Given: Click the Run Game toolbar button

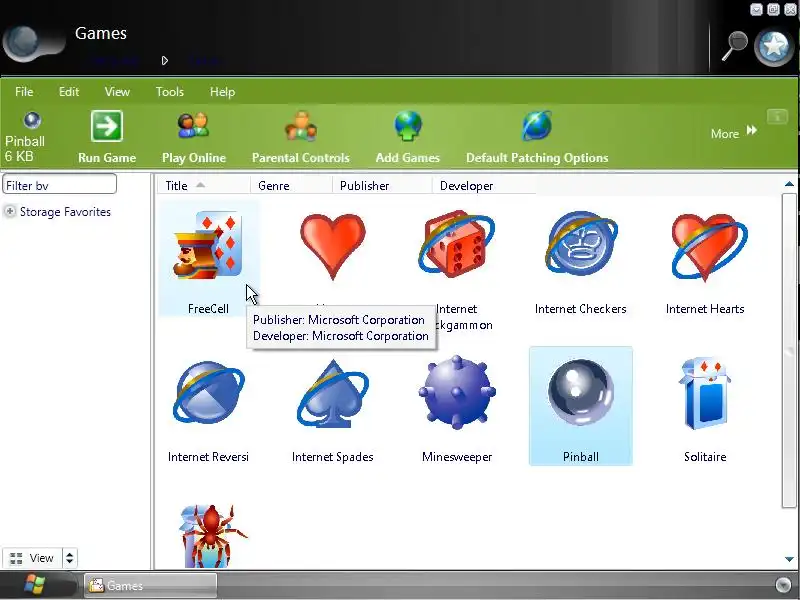Looking at the screenshot, I should coord(107,137).
